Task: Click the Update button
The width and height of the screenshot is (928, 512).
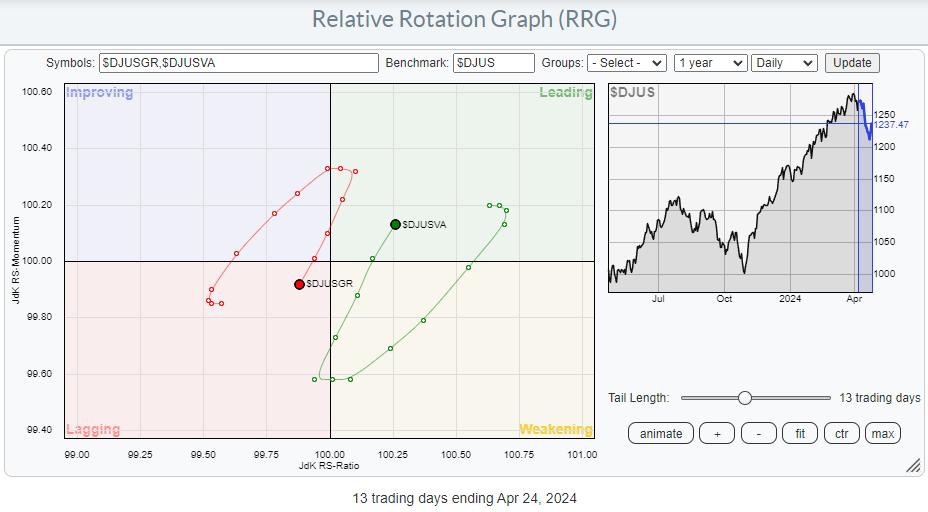Action: click(852, 62)
